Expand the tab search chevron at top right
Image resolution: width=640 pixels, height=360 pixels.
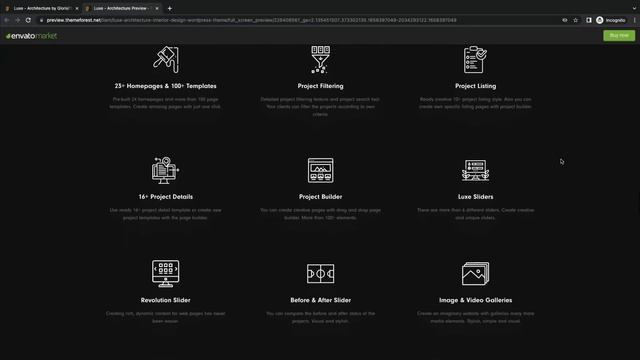point(634,8)
